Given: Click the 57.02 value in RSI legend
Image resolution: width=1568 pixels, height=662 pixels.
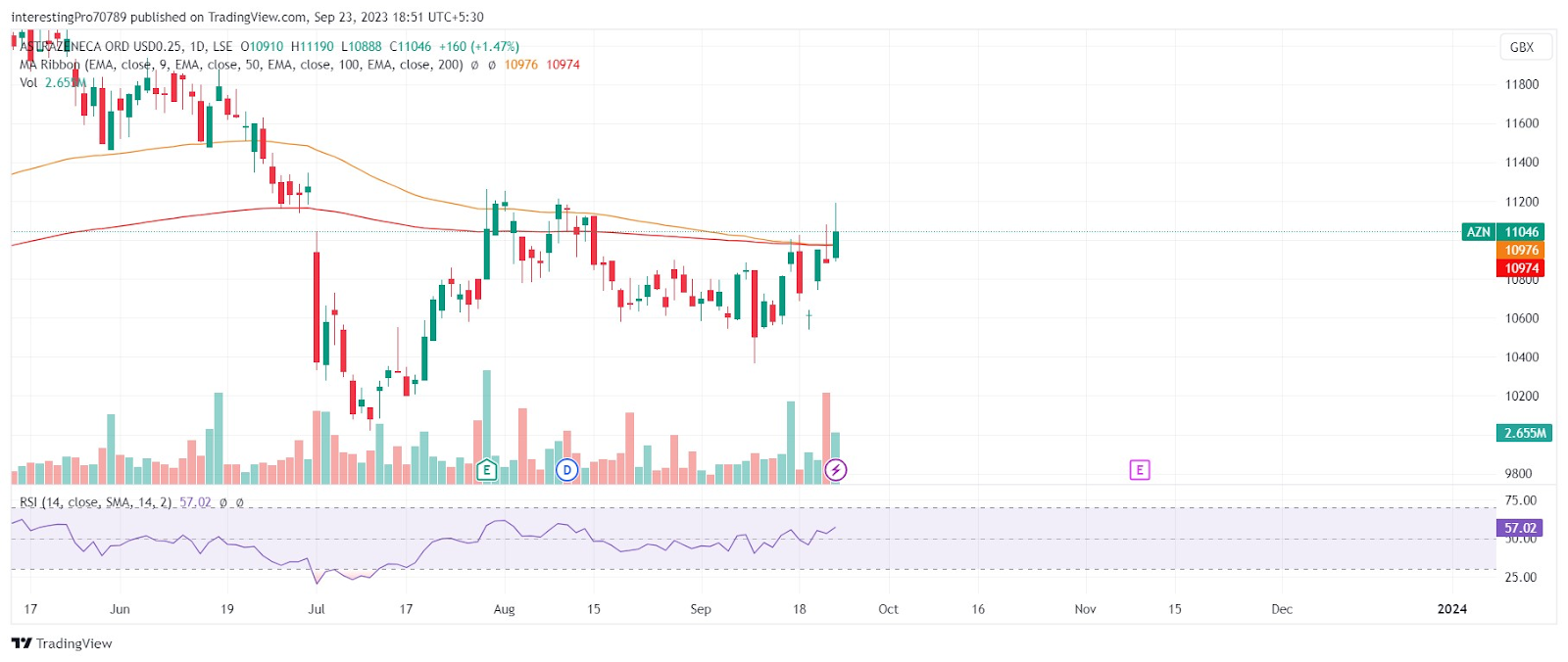Looking at the screenshot, I should click(x=195, y=502).
